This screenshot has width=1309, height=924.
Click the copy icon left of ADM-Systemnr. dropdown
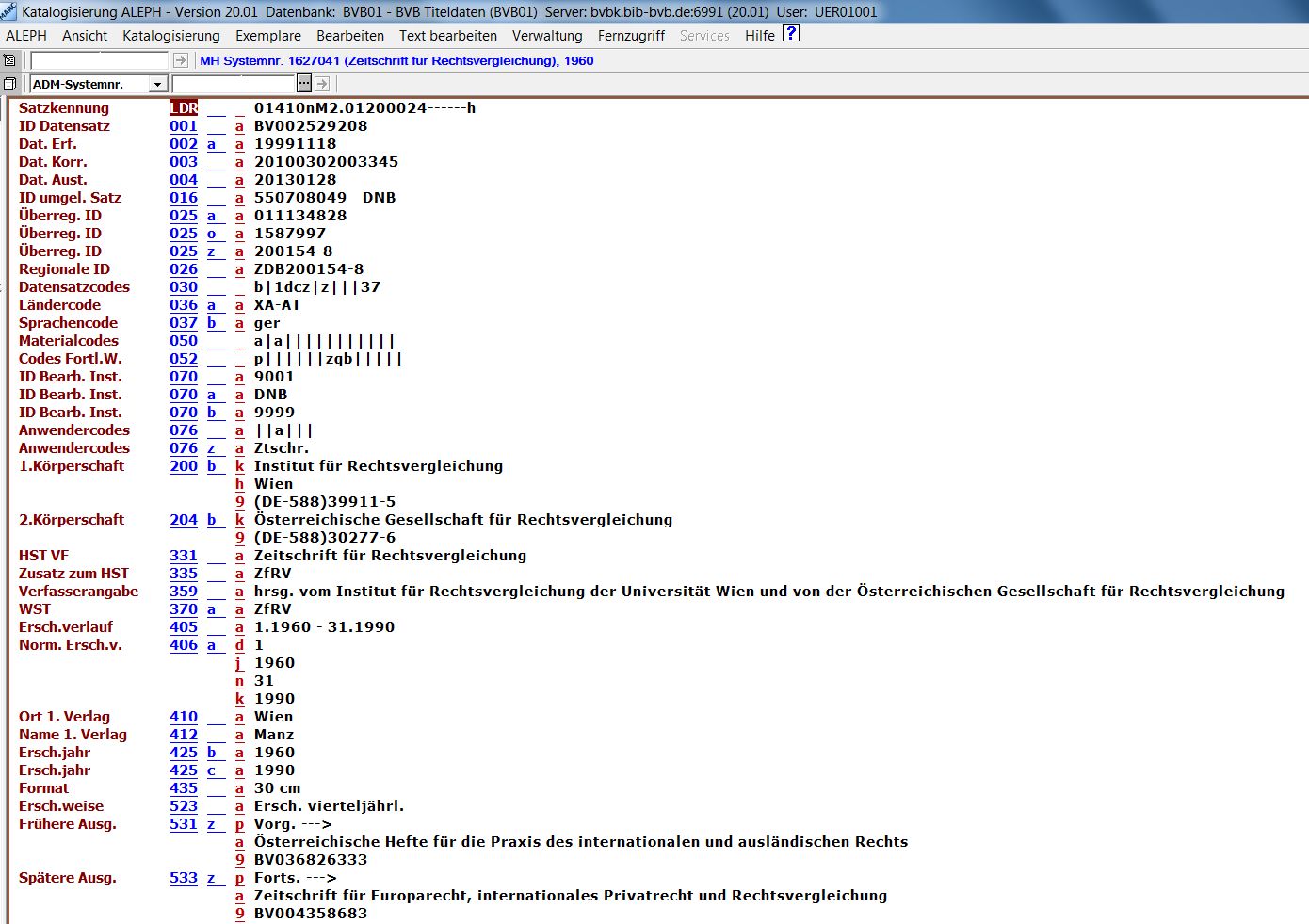[10, 84]
